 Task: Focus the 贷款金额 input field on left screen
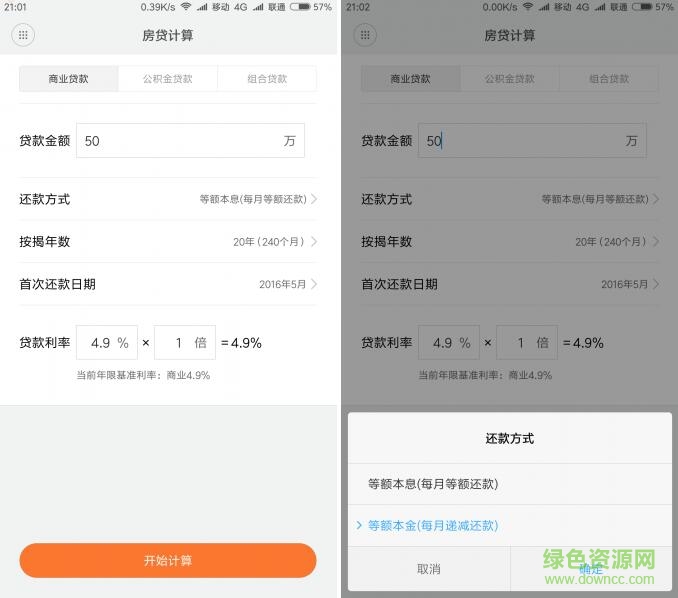180,141
